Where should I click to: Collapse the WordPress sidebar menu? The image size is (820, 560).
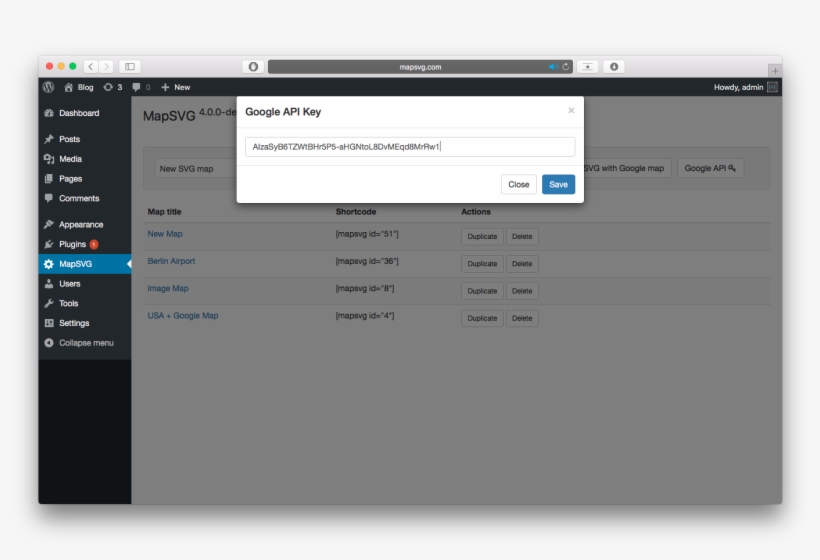tap(85, 343)
